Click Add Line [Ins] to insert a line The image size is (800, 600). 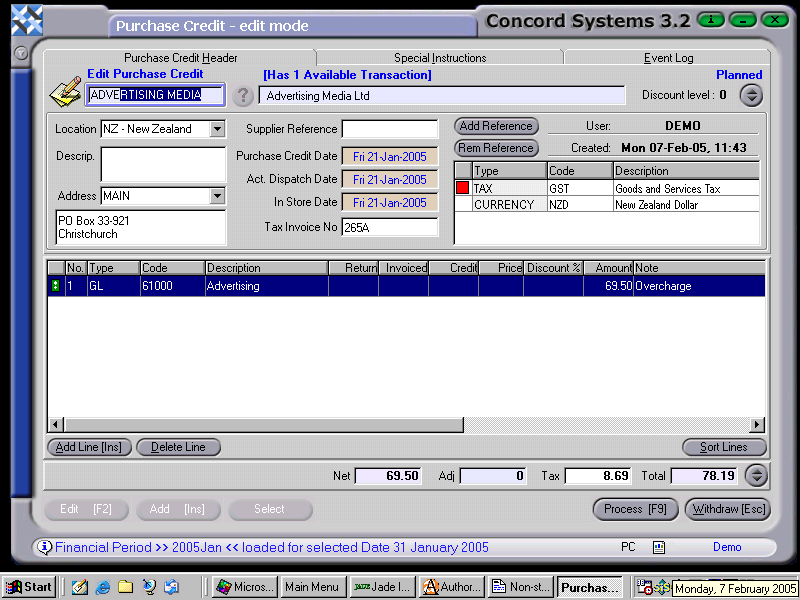pos(88,447)
